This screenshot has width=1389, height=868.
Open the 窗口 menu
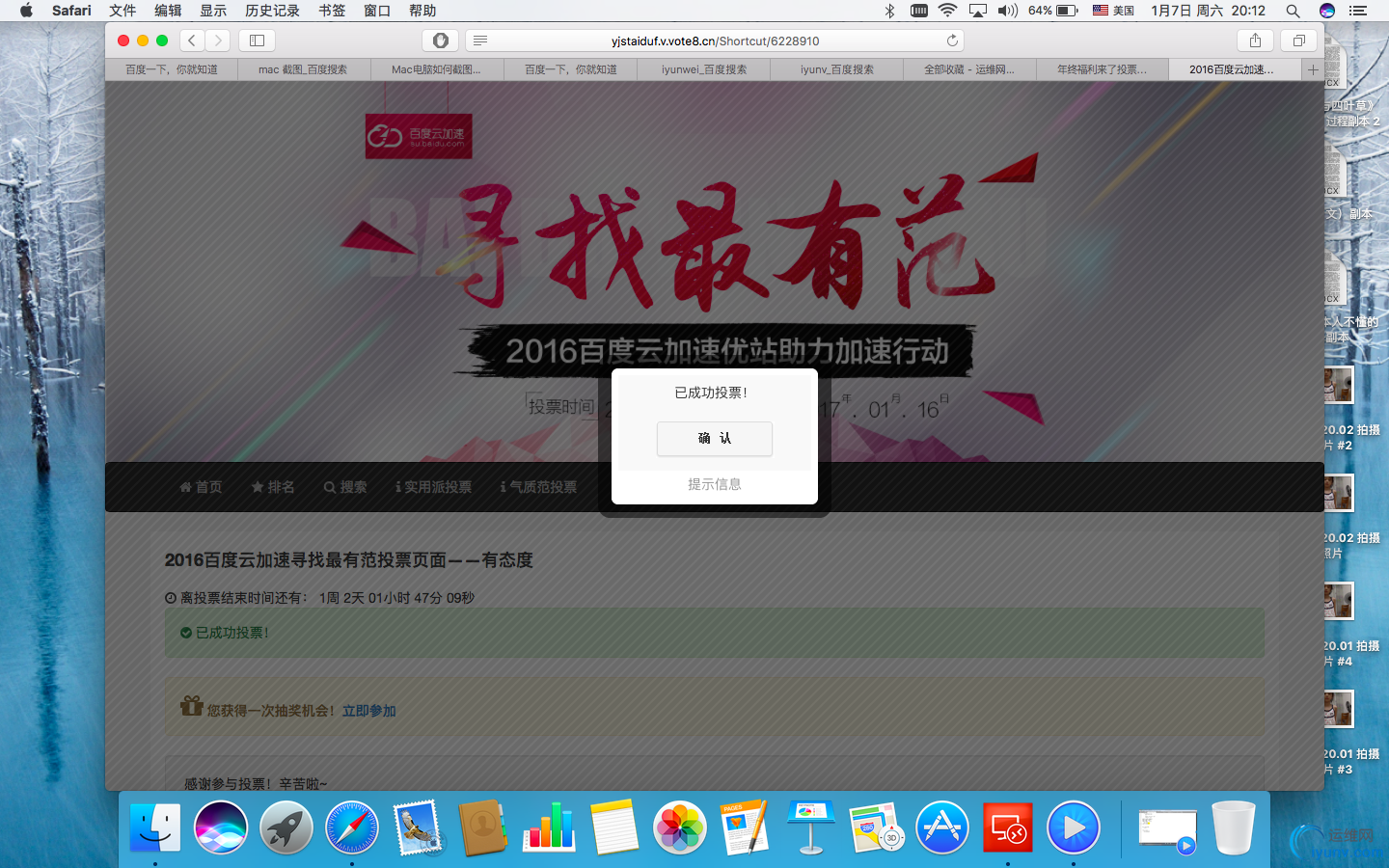pos(377,11)
